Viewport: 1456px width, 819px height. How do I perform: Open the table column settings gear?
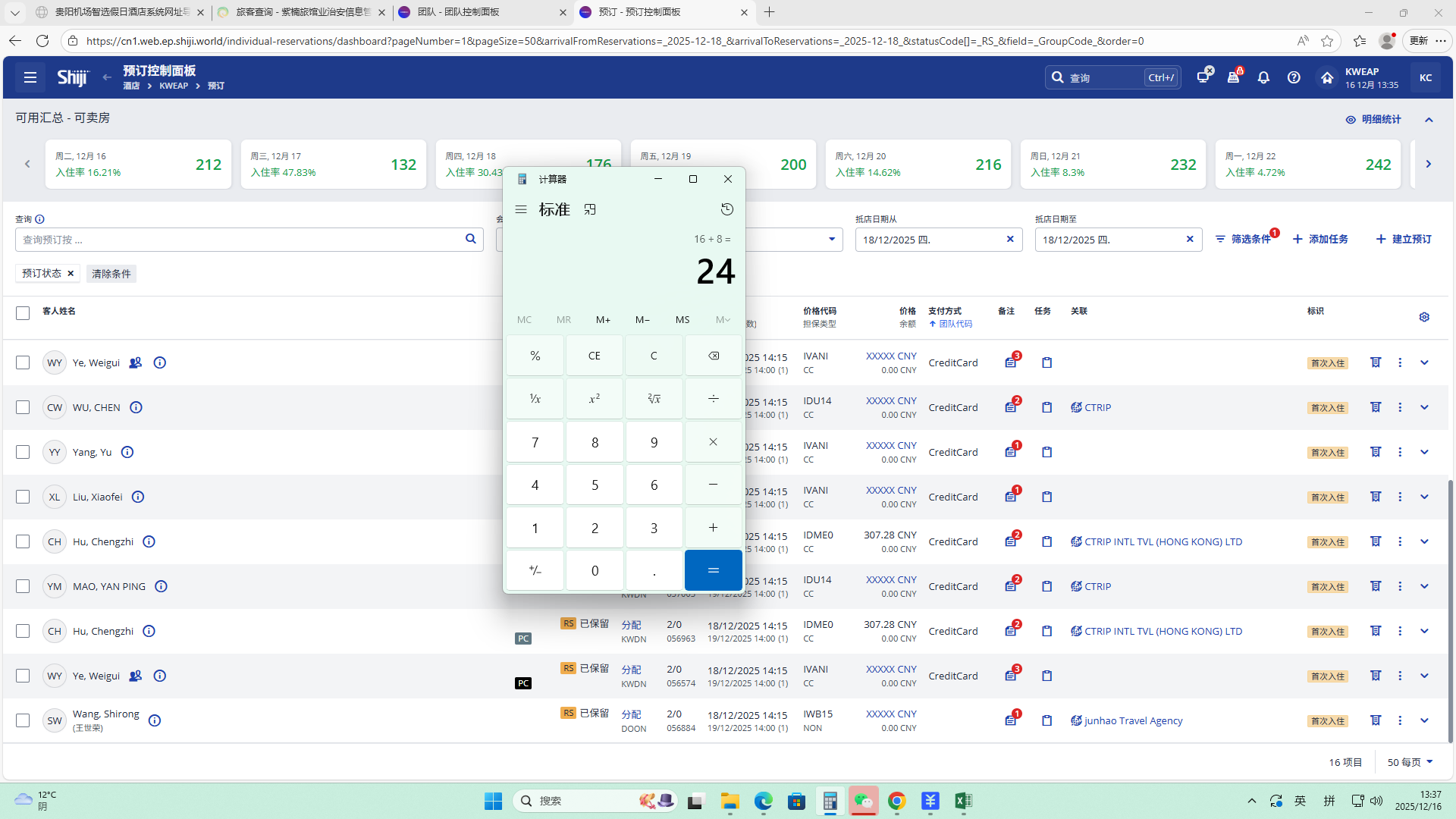(x=1424, y=317)
